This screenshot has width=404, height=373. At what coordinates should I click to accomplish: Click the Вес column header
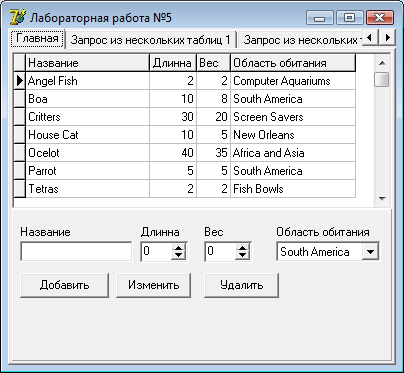tap(213, 63)
